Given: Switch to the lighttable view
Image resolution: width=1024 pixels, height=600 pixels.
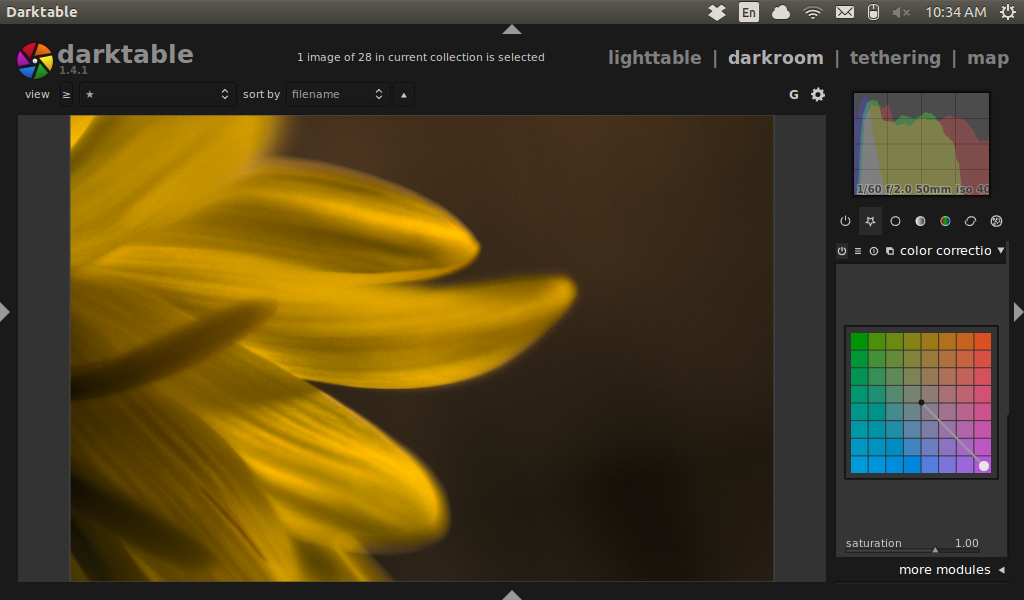Looking at the screenshot, I should click(654, 58).
